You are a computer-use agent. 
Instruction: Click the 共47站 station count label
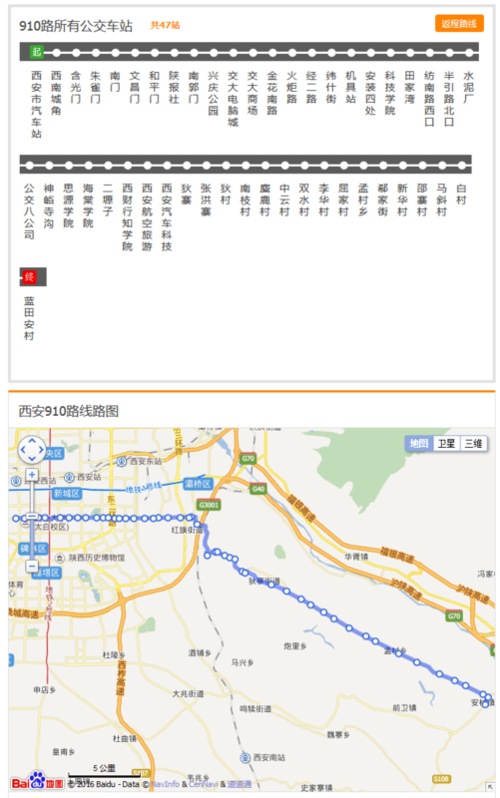pos(165,25)
